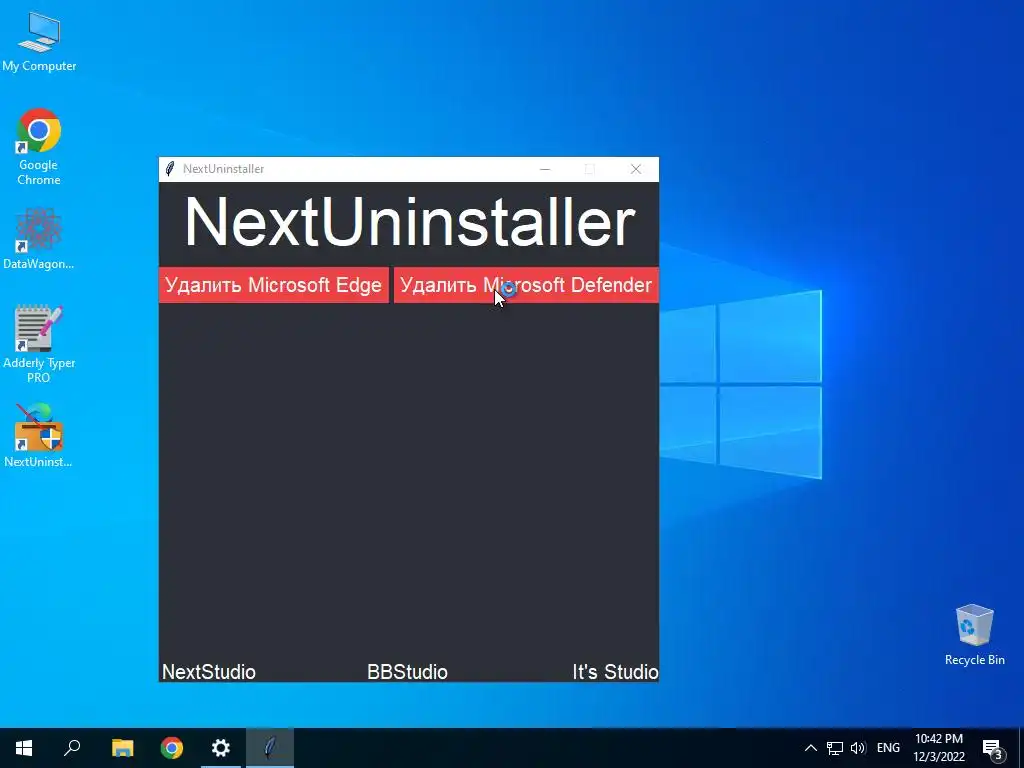Select the My Computer desktop icon
1024x768 pixels.
click(39, 42)
